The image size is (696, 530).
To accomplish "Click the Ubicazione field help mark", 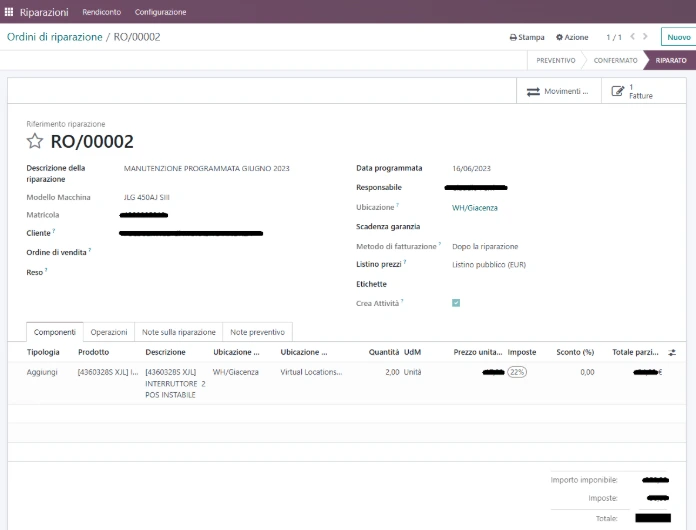I will (x=398, y=205).
